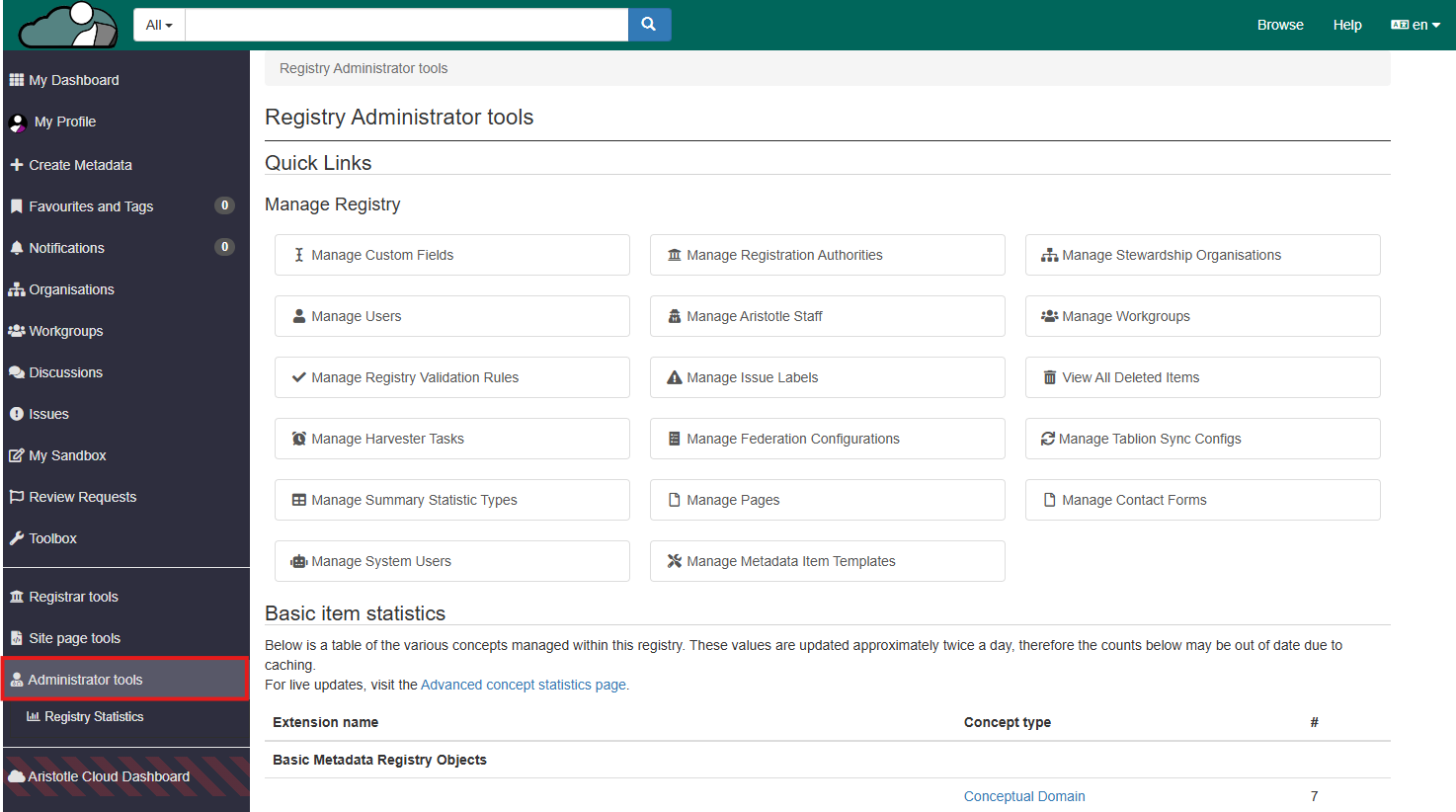Click the Manage Issue Labels warning icon
The height and width of the screenshot is (812, 1456).
675,377
